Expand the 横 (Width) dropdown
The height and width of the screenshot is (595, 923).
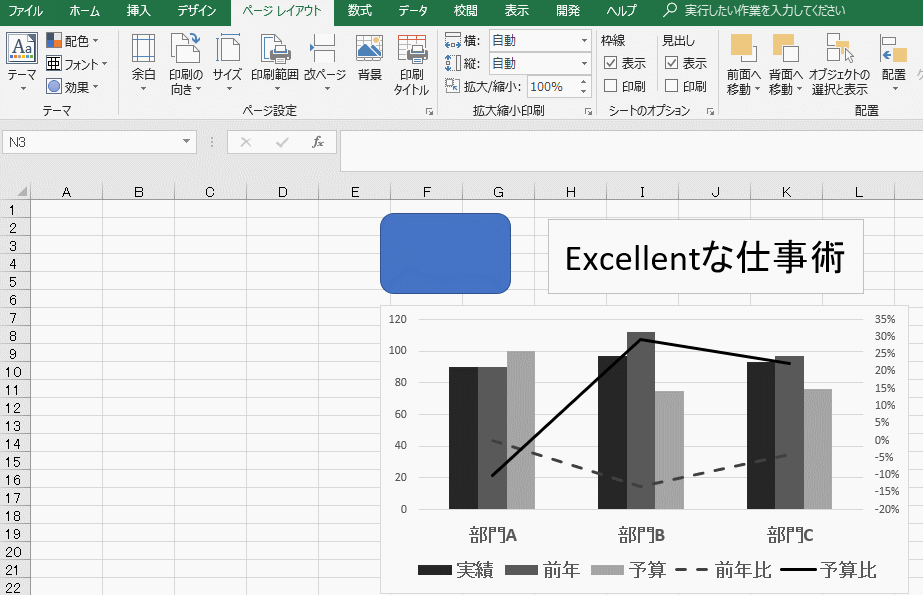click(x=584, y=41)
